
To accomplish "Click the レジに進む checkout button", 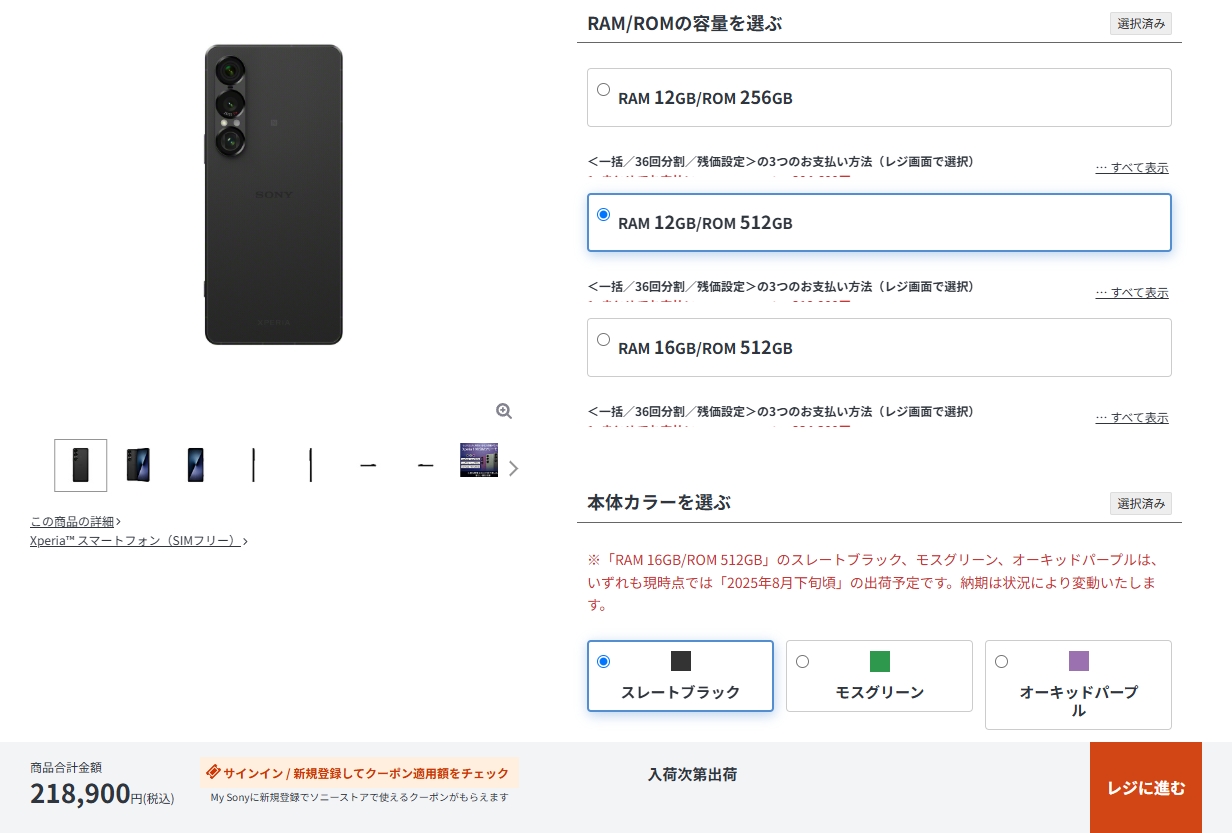I will pos(1146,787).
